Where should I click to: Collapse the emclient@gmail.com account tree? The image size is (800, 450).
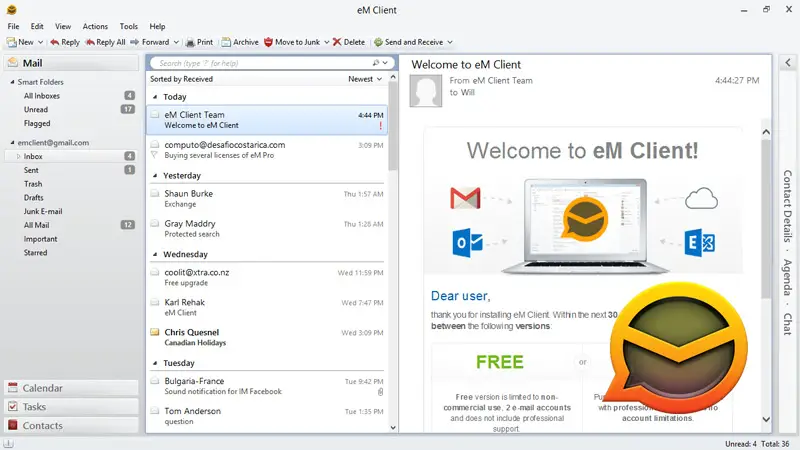(x=12, y=142)
